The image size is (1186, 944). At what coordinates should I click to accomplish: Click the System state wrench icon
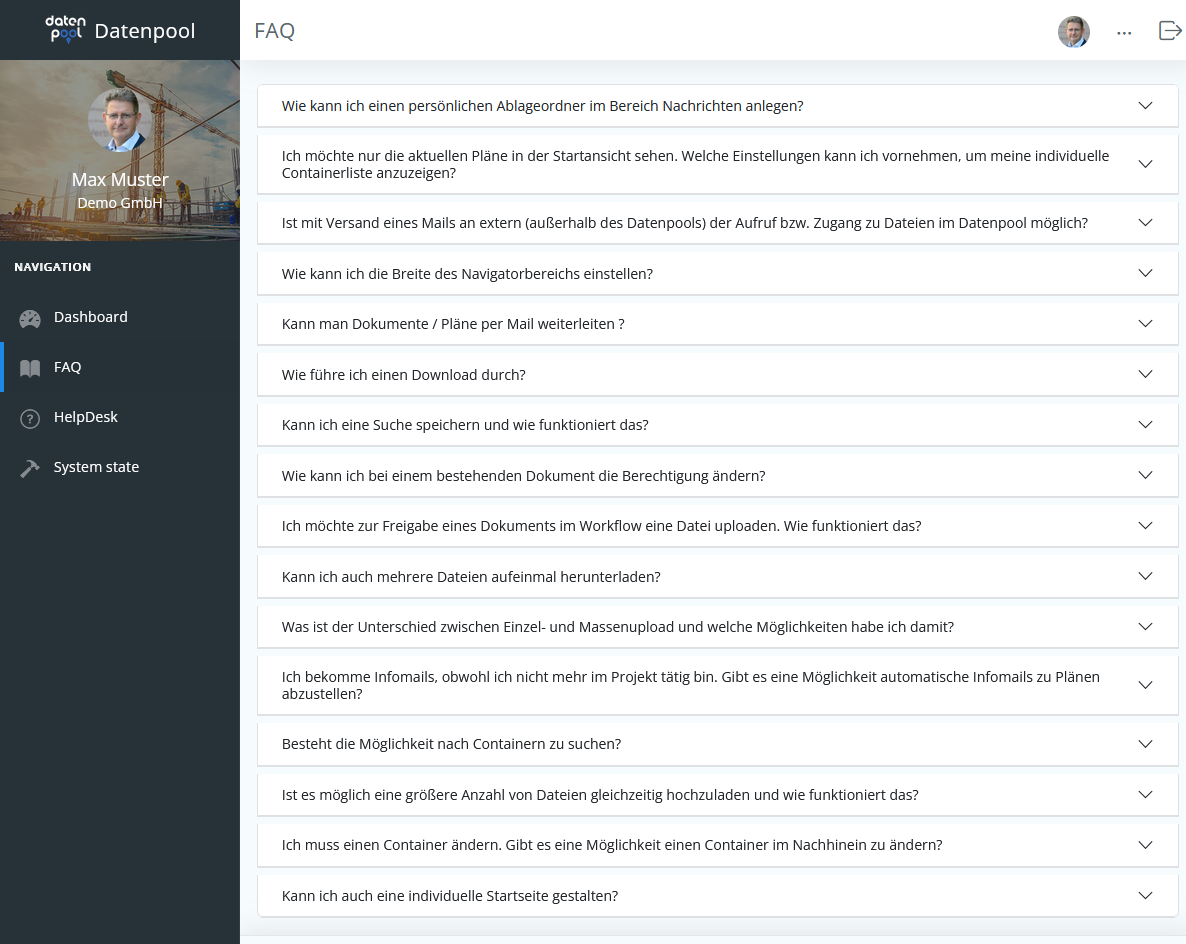pos(28,466)
